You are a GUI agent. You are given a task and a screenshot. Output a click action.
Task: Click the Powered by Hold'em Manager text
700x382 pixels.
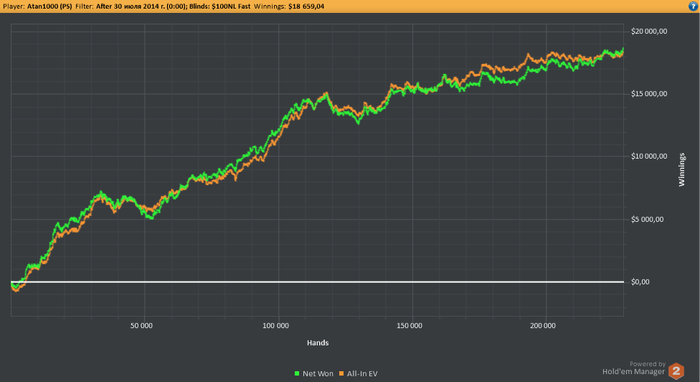(634, 368)
